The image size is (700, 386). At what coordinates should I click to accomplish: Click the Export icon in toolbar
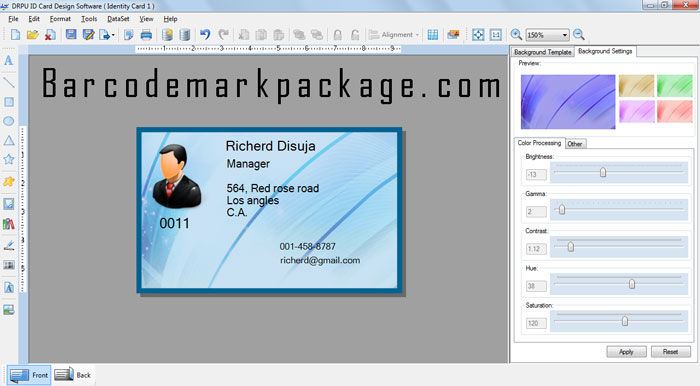(104, 35)
